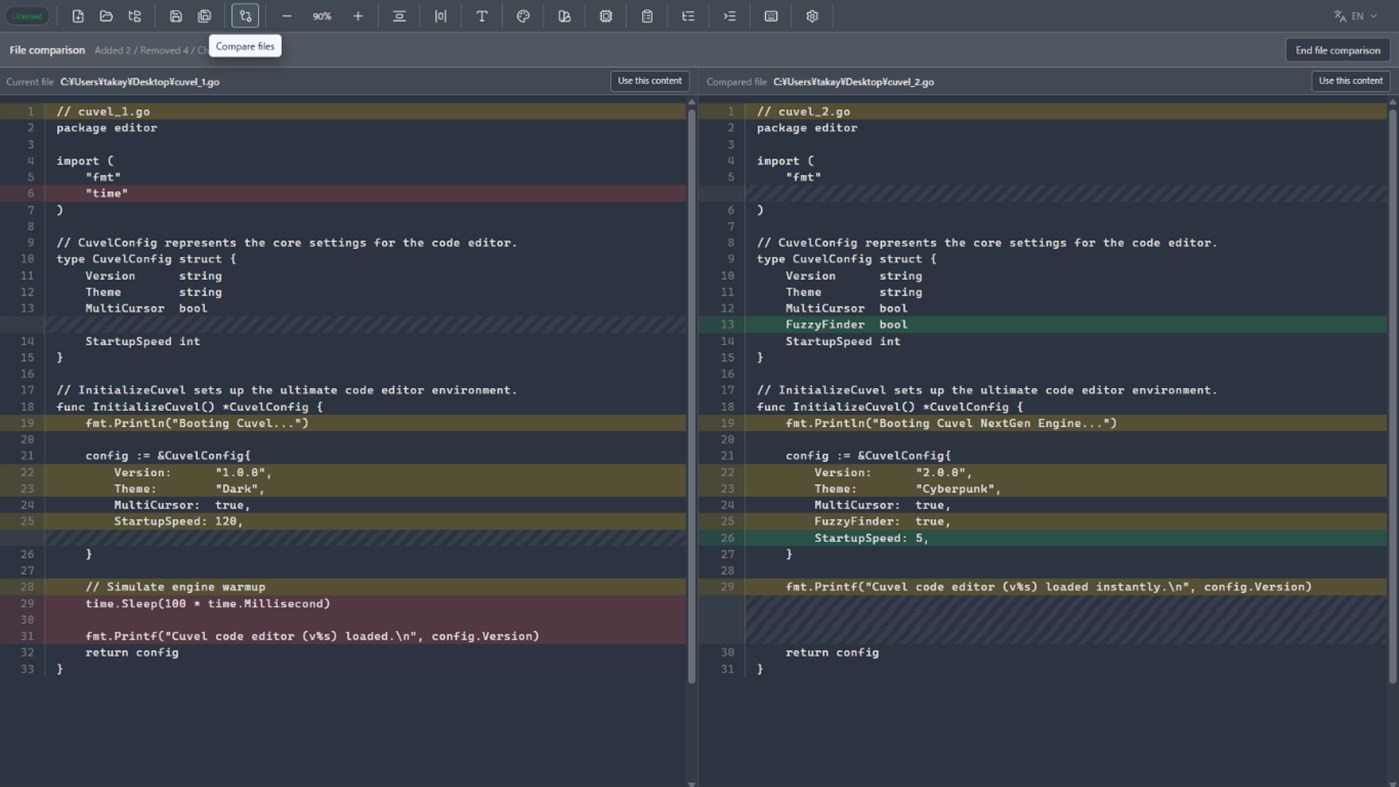The image size is (1399, 787).
Task: Click the chip-shaped toolbar icon
Action: [x=606, y=16]
